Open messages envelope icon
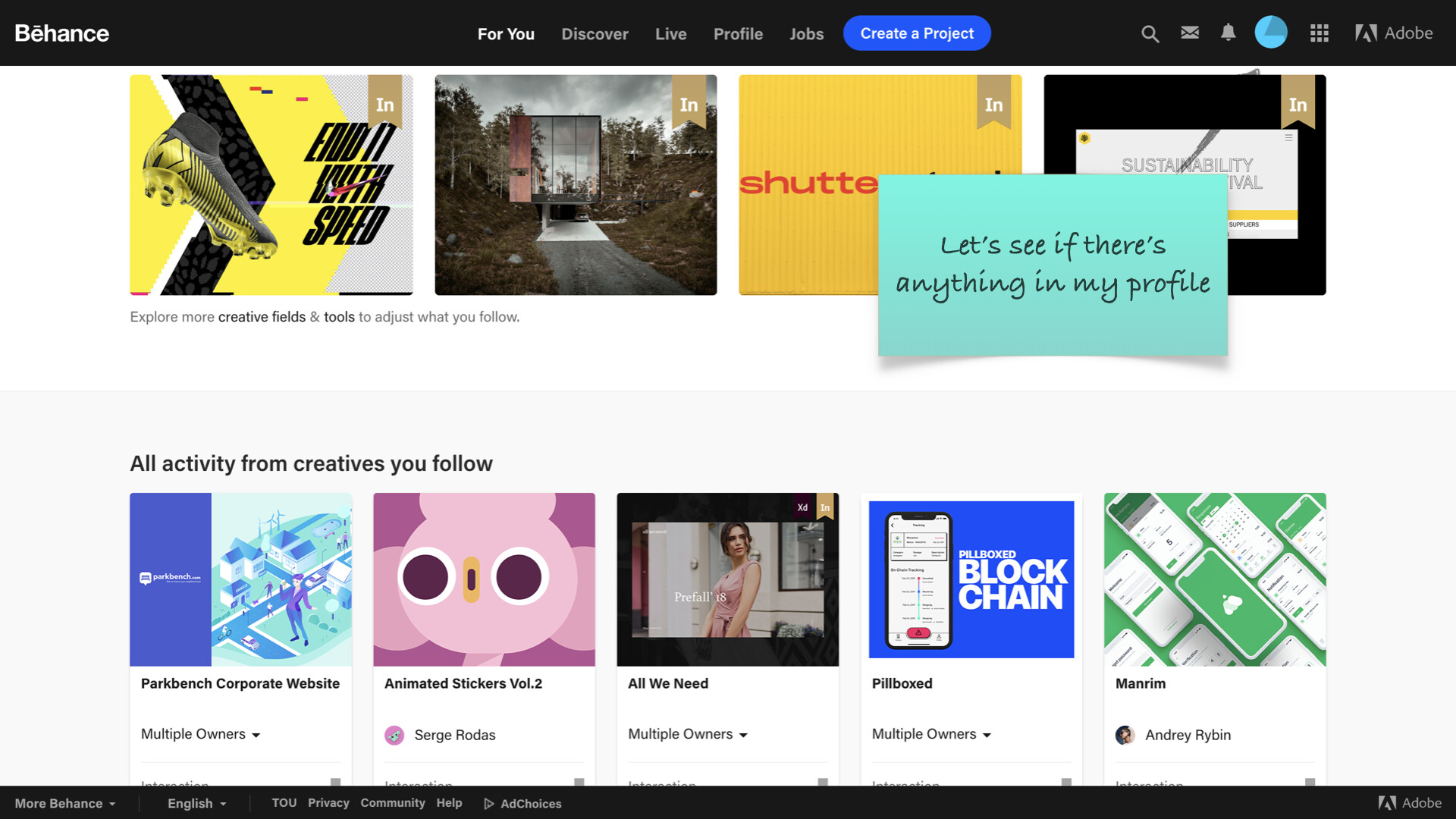 [1190, 33]
